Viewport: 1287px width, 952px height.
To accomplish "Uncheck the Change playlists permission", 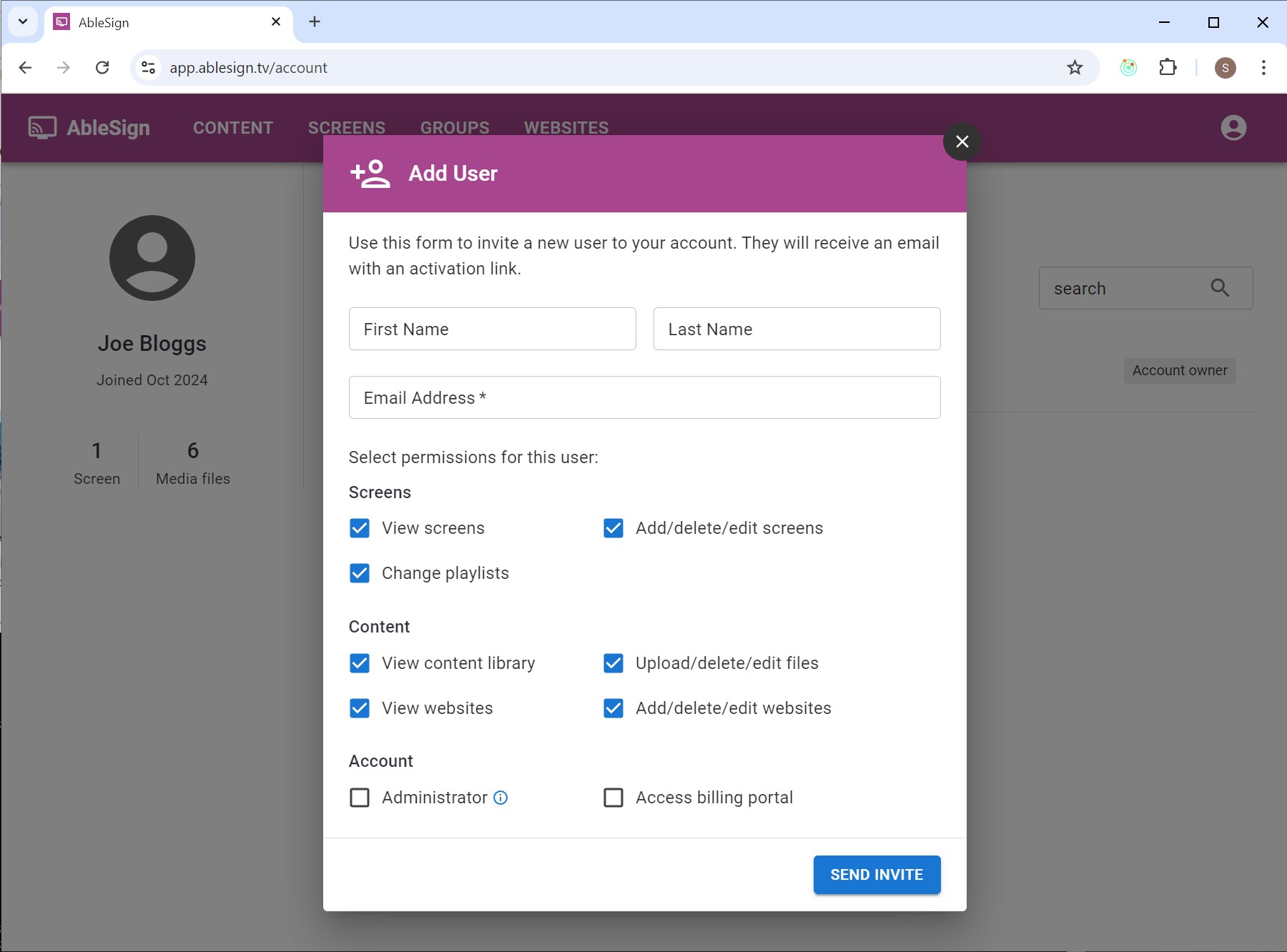I will pyautogui.click(x=360, y=572).
